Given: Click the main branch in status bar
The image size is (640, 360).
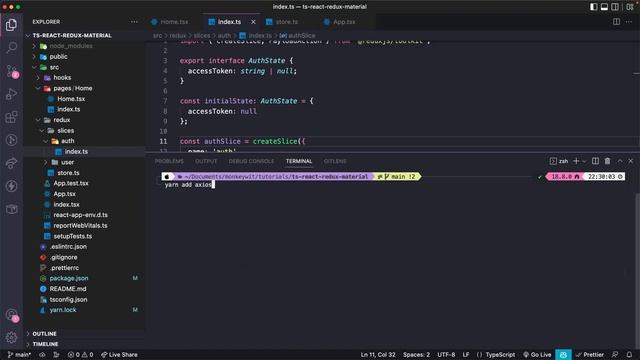Looking at the screenshot, I should click(19, 355).
